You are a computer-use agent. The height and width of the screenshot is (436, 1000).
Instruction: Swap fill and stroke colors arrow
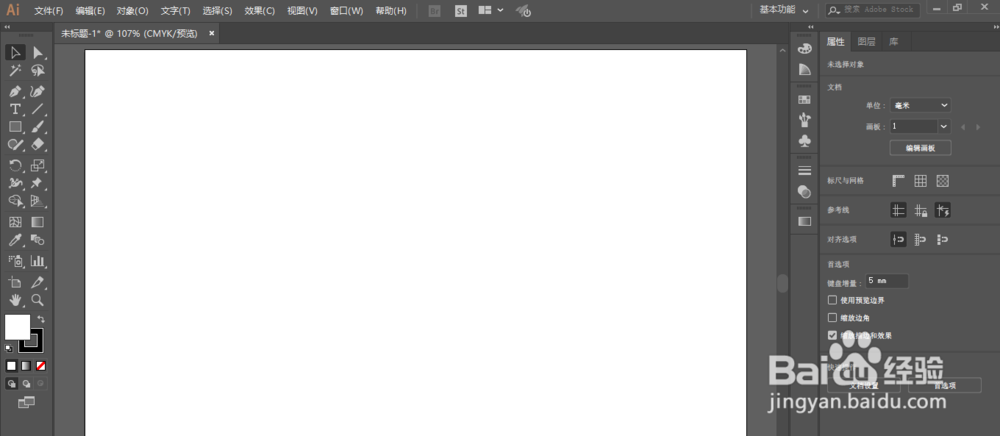point(41,319)
